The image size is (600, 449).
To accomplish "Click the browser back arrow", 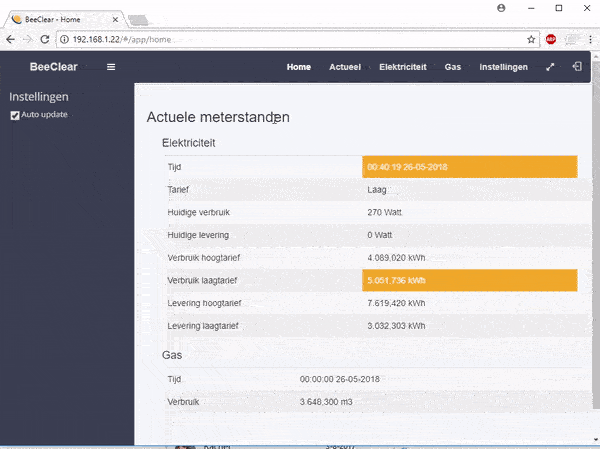I will (11, 39).
